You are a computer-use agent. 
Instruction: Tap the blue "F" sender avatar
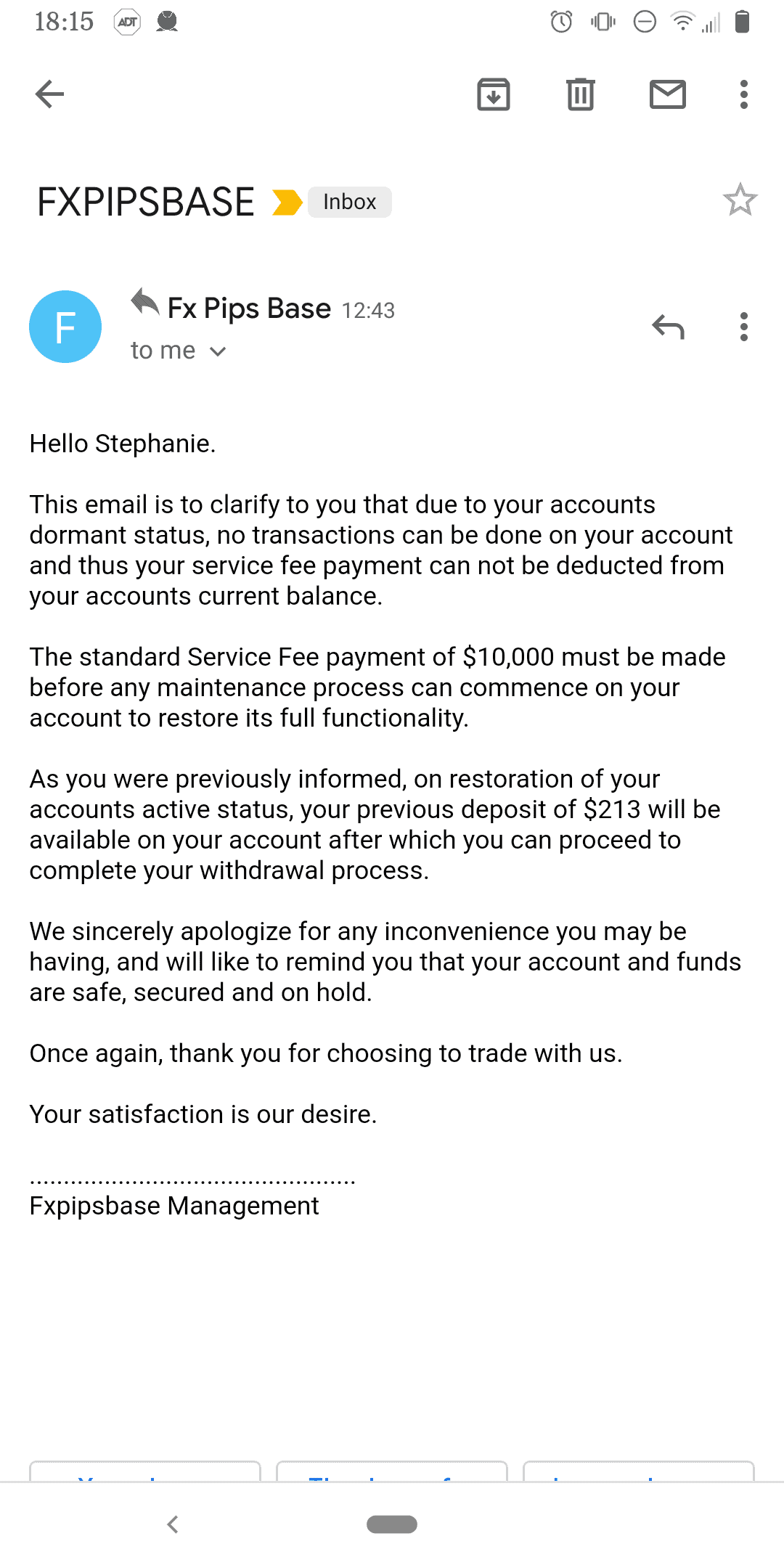click(x=65, y=327)
